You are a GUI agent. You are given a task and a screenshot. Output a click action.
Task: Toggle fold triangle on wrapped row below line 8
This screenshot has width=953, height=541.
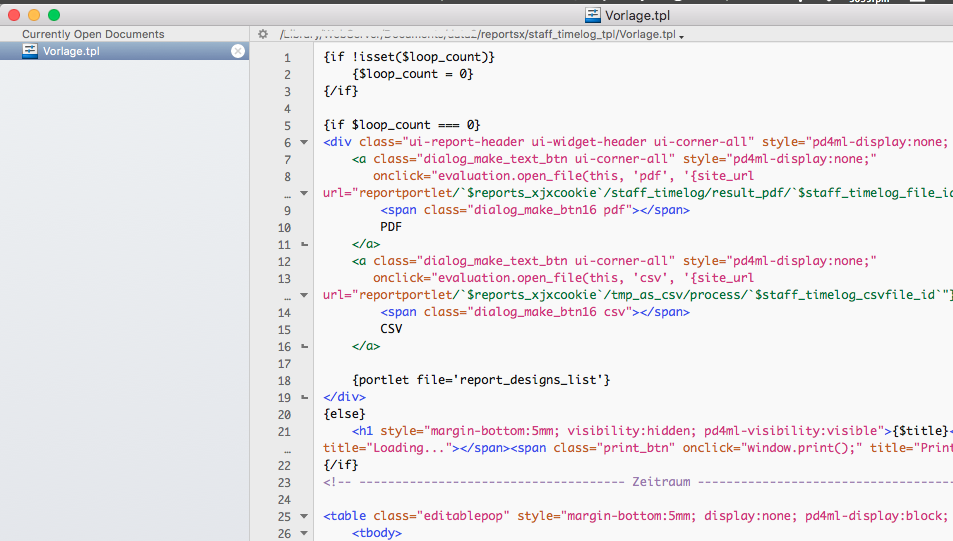tap(304, 194)
